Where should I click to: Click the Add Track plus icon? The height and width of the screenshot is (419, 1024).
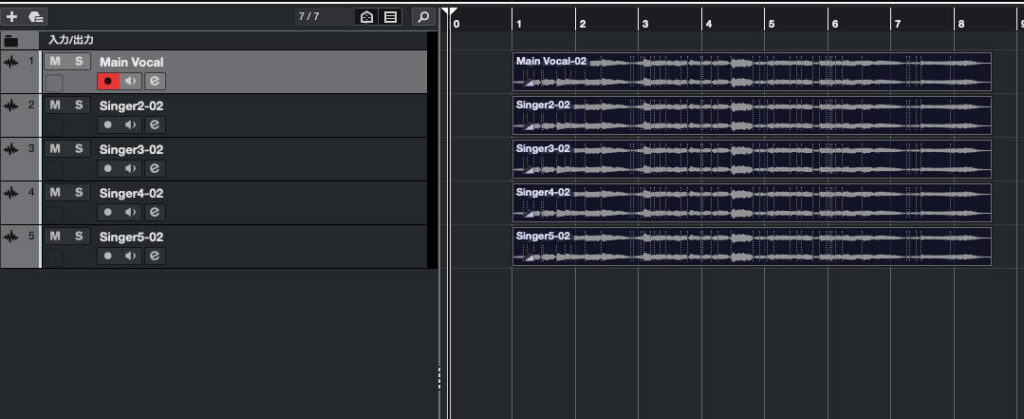pos(12,17)
